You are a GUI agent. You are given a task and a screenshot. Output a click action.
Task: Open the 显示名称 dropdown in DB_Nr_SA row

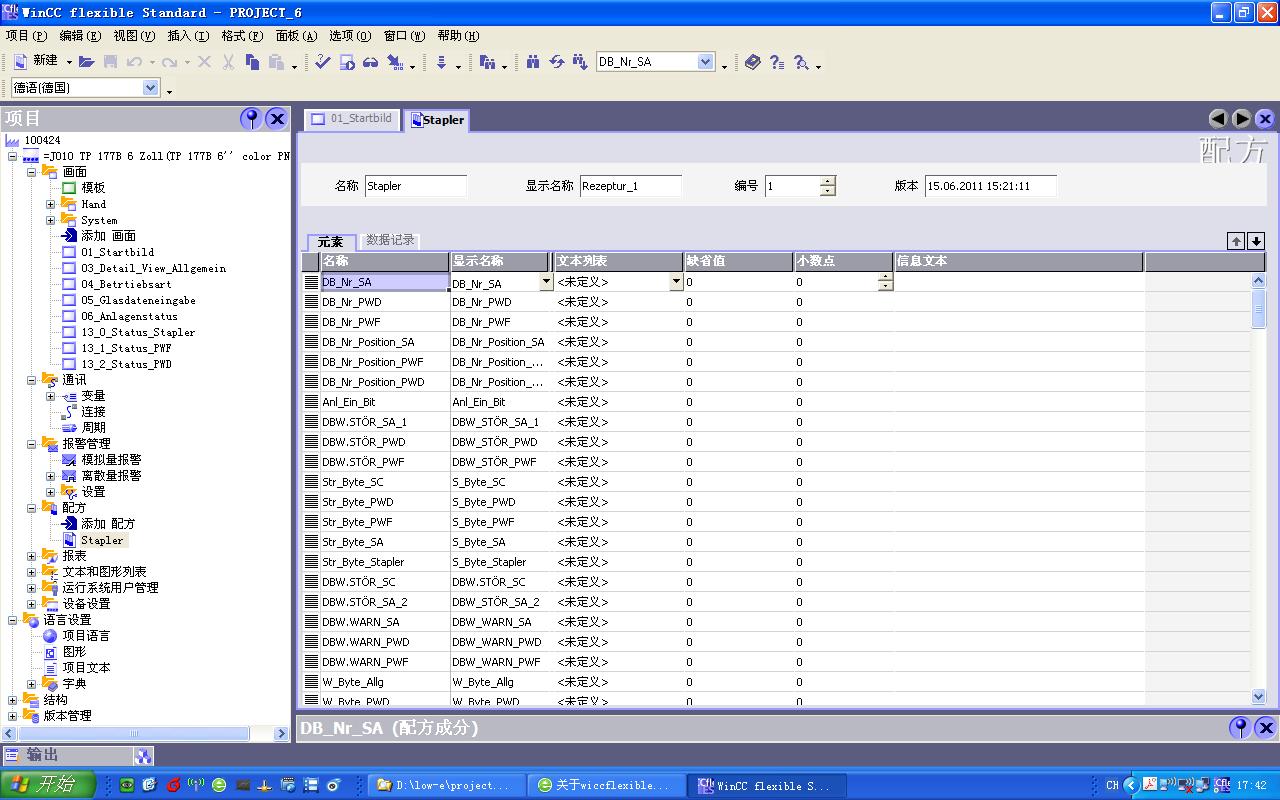click(x=546, y=282)
